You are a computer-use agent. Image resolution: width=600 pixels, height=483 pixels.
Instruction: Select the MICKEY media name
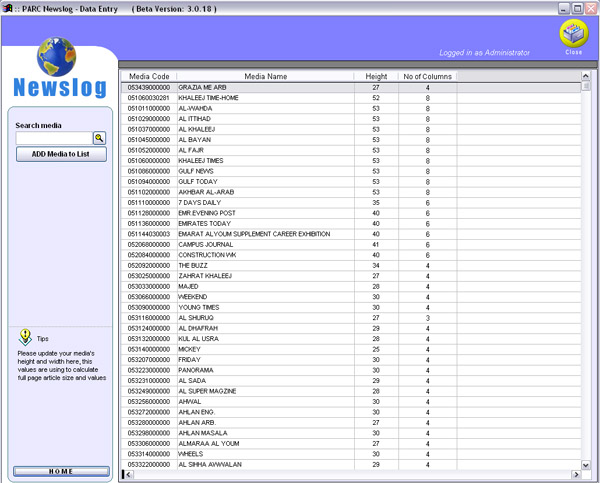tap(189, 349)
